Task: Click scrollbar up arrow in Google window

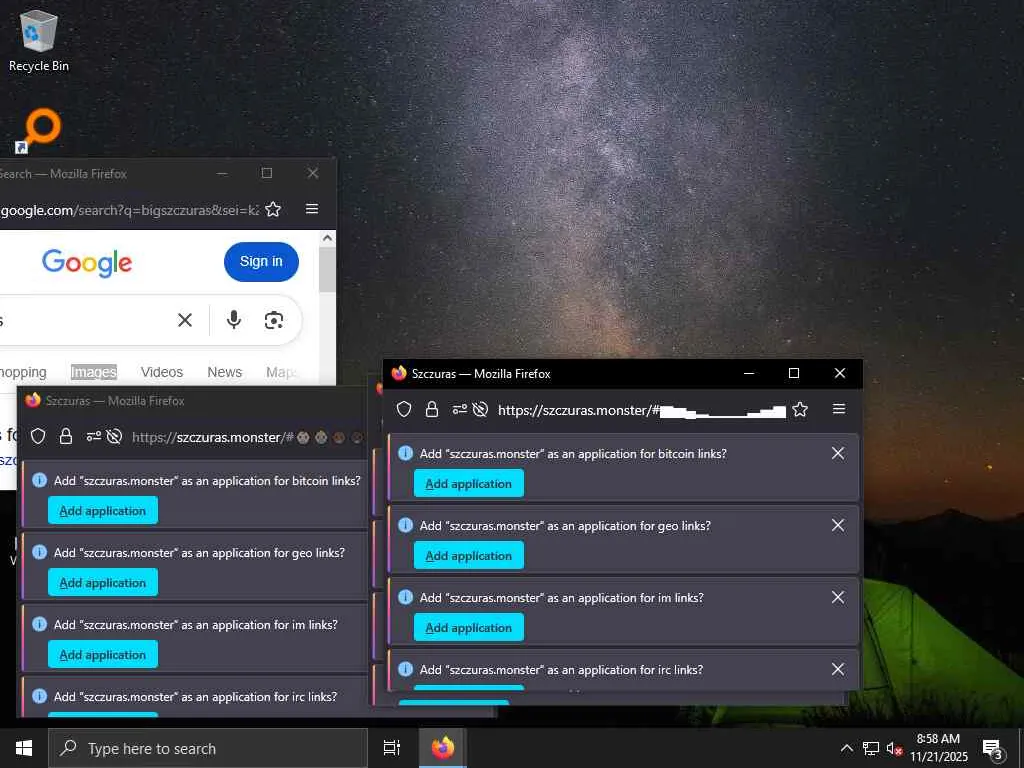Action: (327, 238)
